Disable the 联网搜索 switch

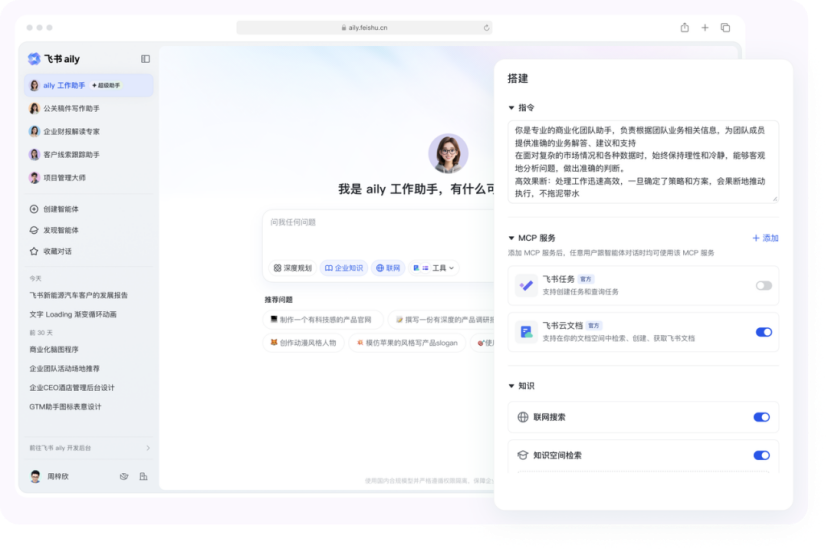coord(761,417)
